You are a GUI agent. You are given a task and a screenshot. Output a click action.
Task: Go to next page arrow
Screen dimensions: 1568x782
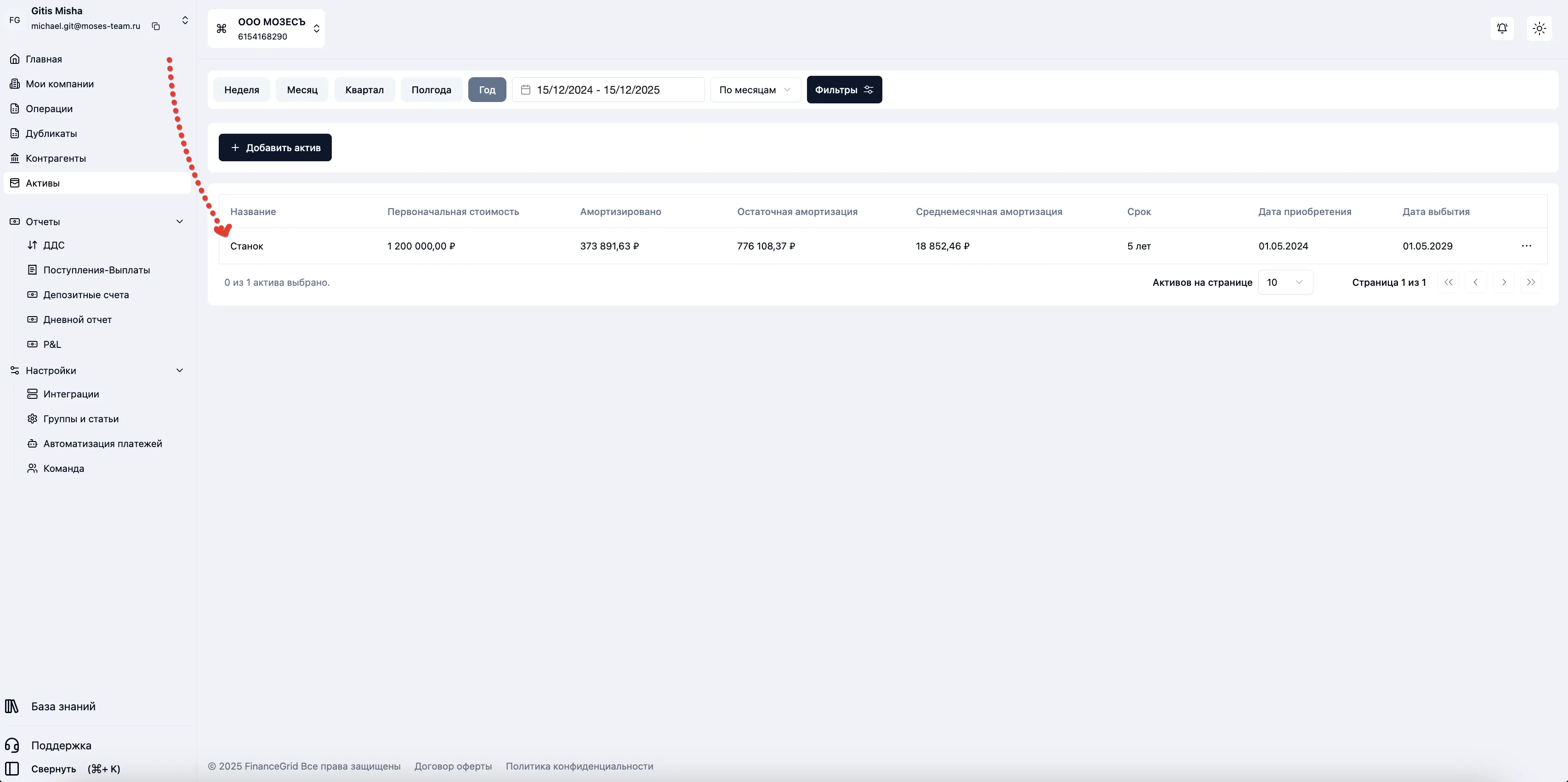click(x=1504, y=283)
